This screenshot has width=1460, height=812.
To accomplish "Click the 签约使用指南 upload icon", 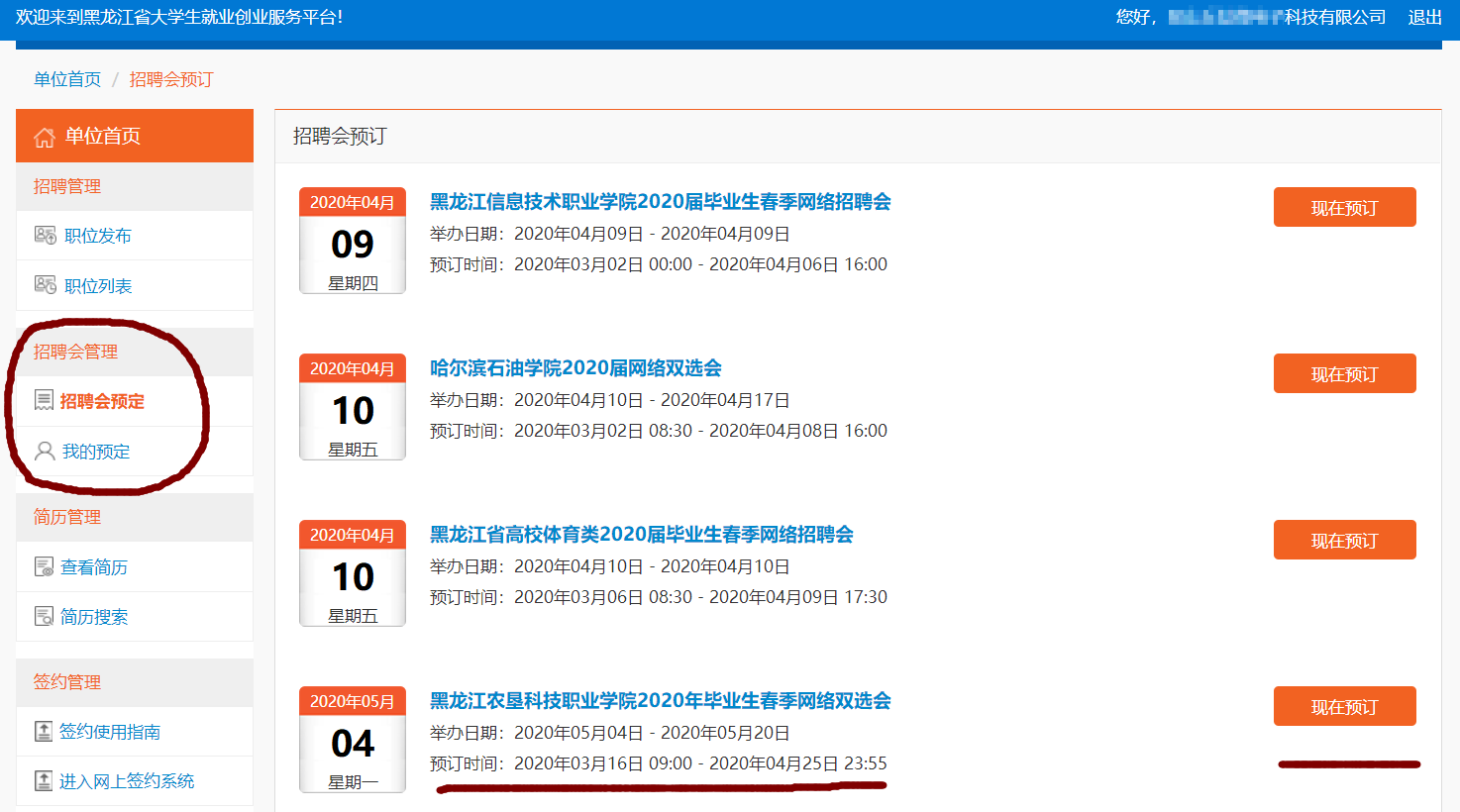I will [44, 731].
